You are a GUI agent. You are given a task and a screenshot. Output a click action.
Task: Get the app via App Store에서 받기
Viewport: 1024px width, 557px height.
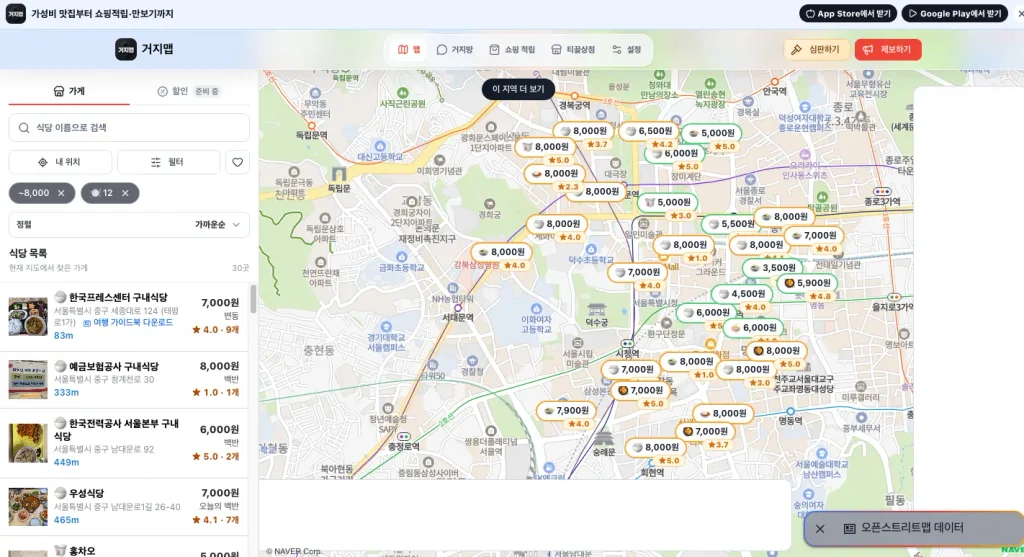(848, 14)
